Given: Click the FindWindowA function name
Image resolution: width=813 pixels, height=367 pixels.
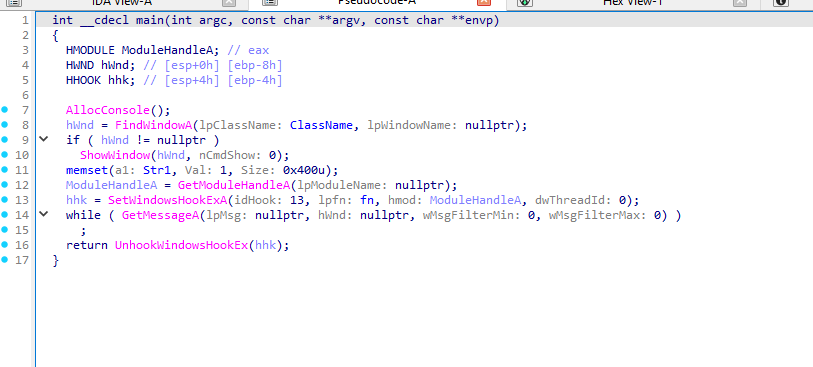Looking at the screenshot, I should pyautogui.click(x=153, y=125).
